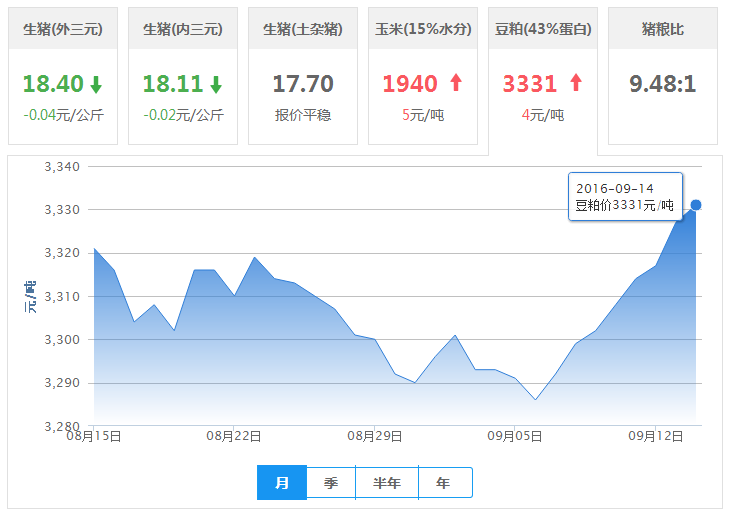Viewport: 730px width, 511px height.
Task: Click the 3,310 y-axis label
Action: [x=62, y=296]
